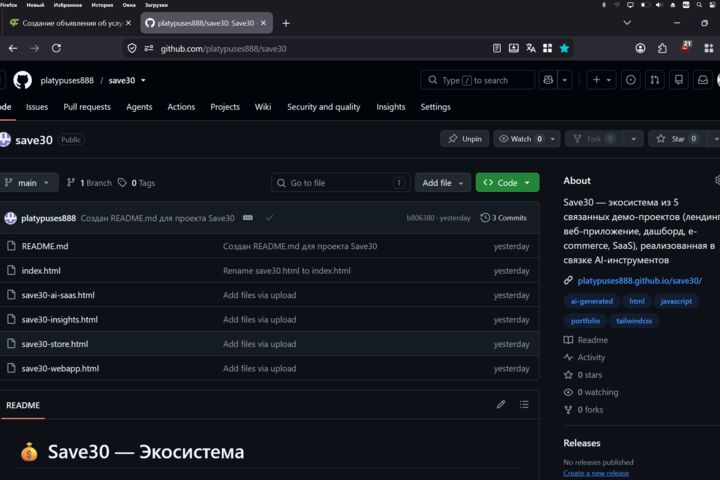Click the Go to file search field
Viewport: 720px width, 480px height.
coord(340,182)
